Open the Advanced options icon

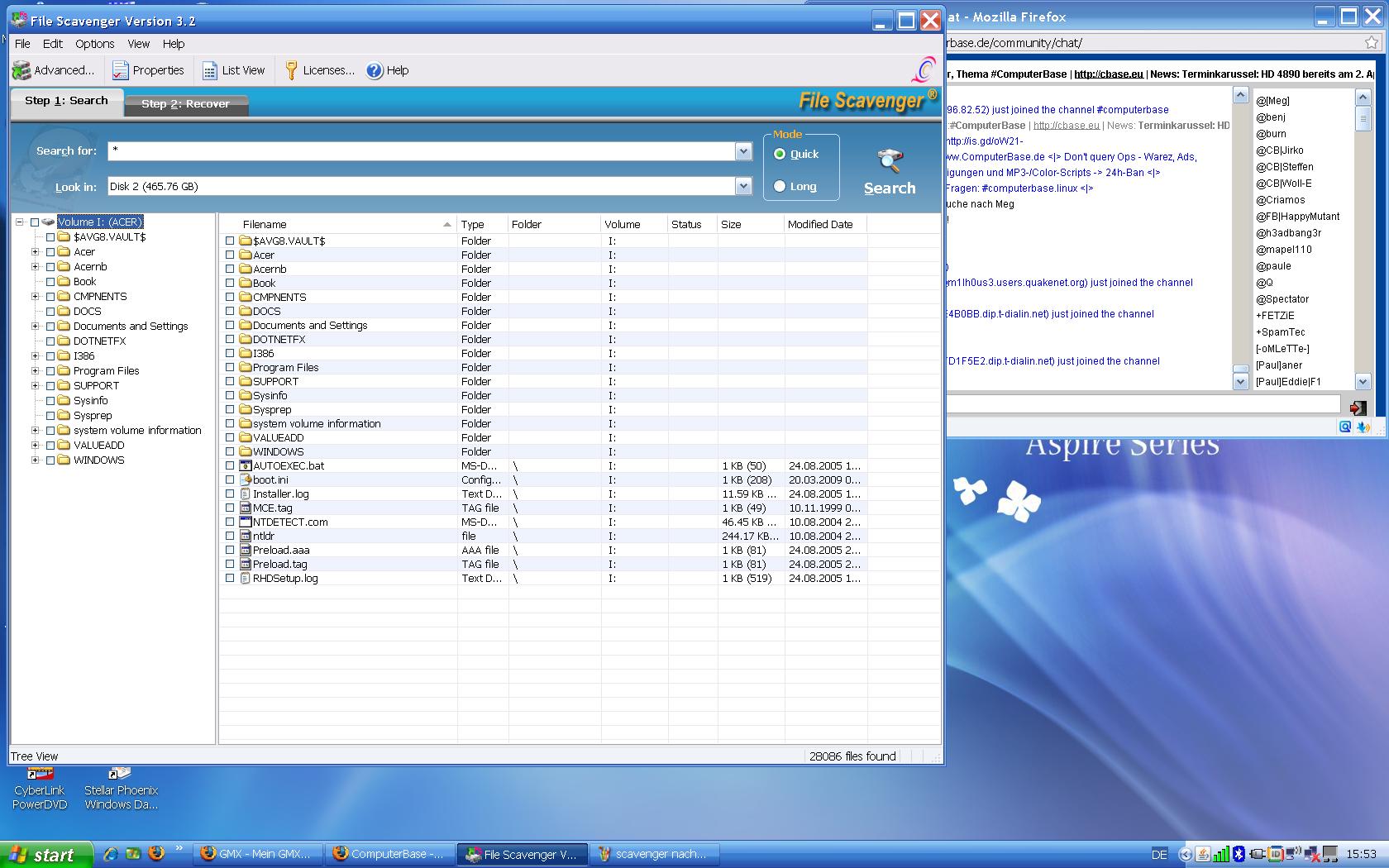point(21,71)
